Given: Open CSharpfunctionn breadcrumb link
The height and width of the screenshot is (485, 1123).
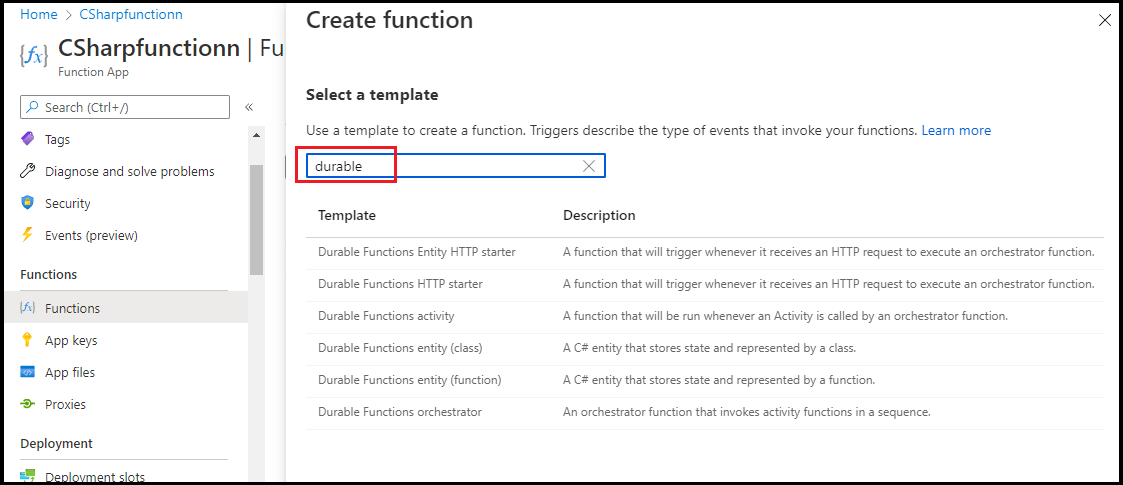Looking at the screenshot, I should point(131,14).
